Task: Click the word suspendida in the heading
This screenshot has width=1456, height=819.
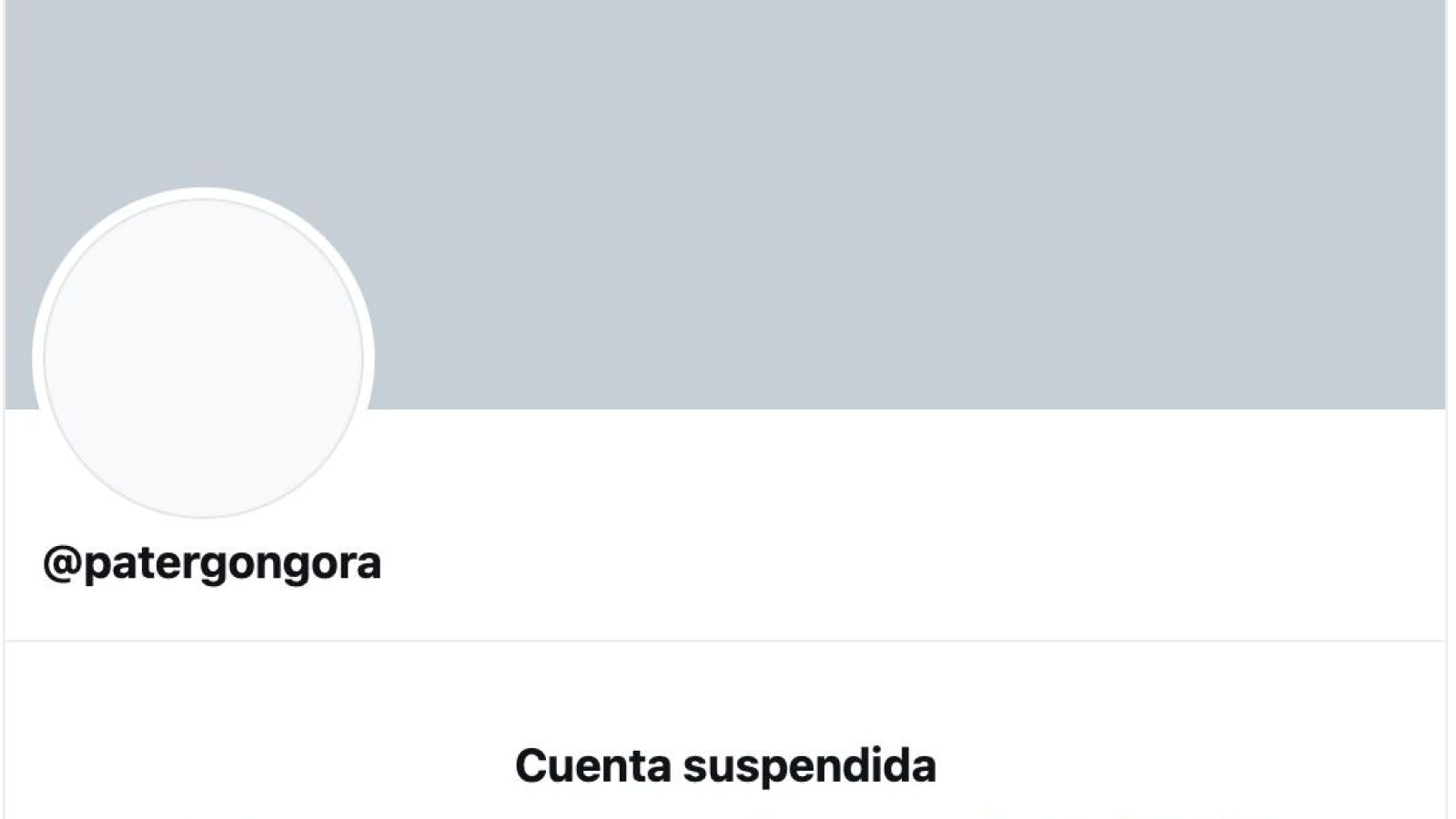Action: [810, 765]
